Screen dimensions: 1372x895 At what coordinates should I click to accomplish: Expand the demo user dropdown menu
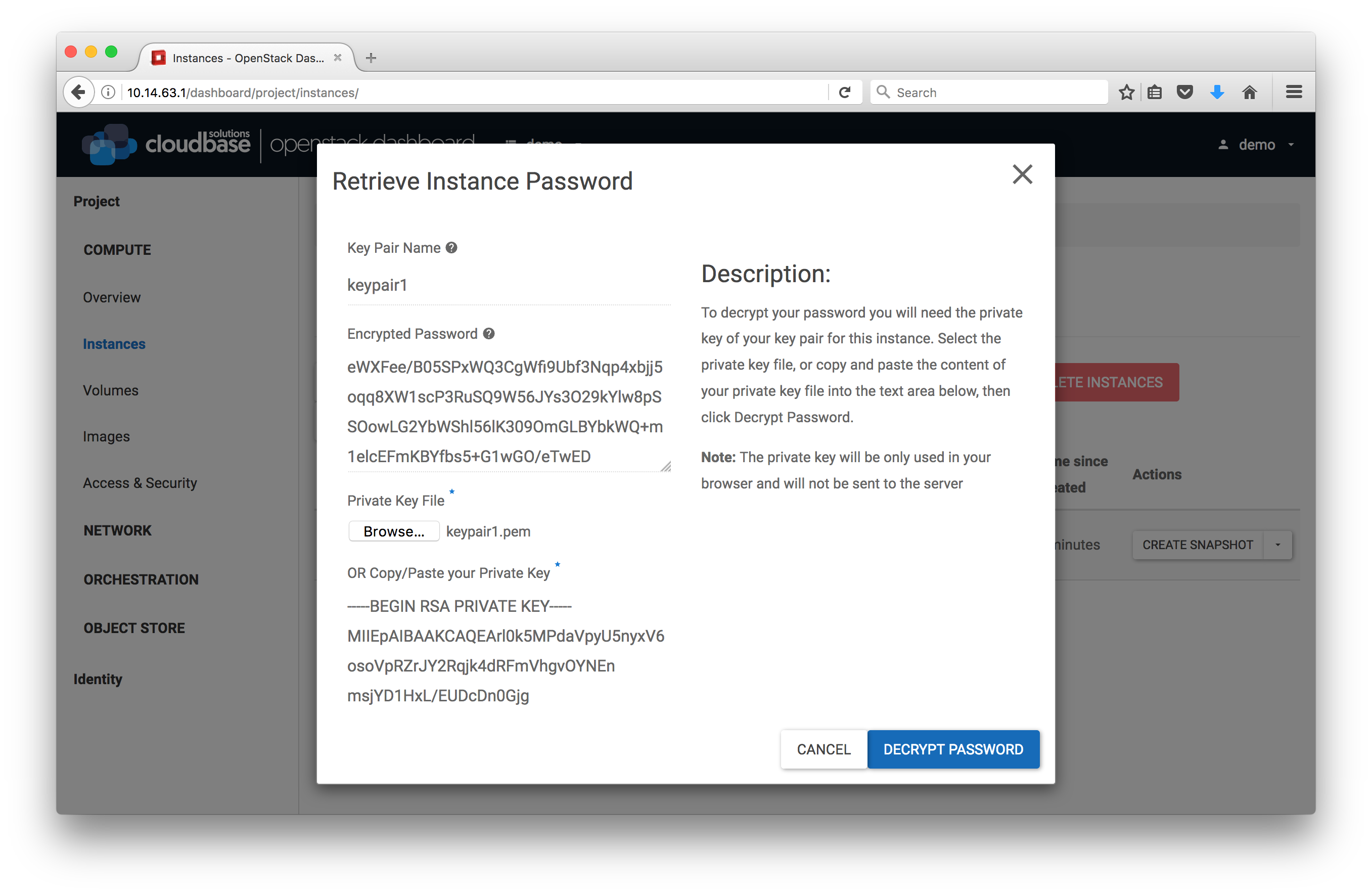1258,145
